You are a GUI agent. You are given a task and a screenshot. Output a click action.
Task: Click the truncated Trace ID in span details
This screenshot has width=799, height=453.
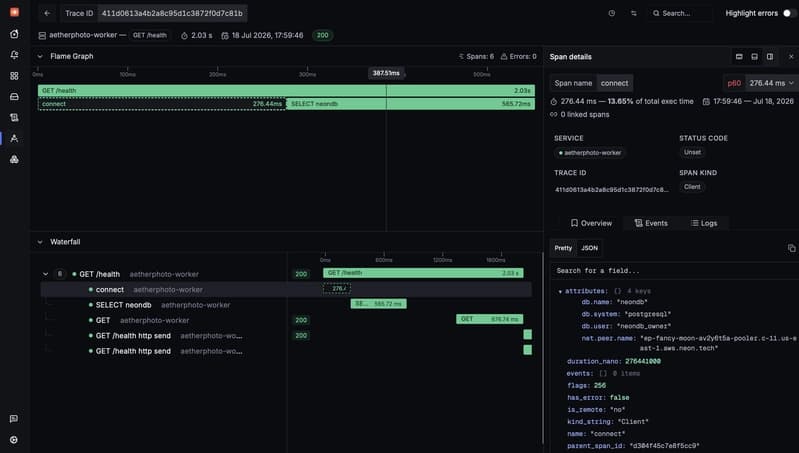[611, 190]
